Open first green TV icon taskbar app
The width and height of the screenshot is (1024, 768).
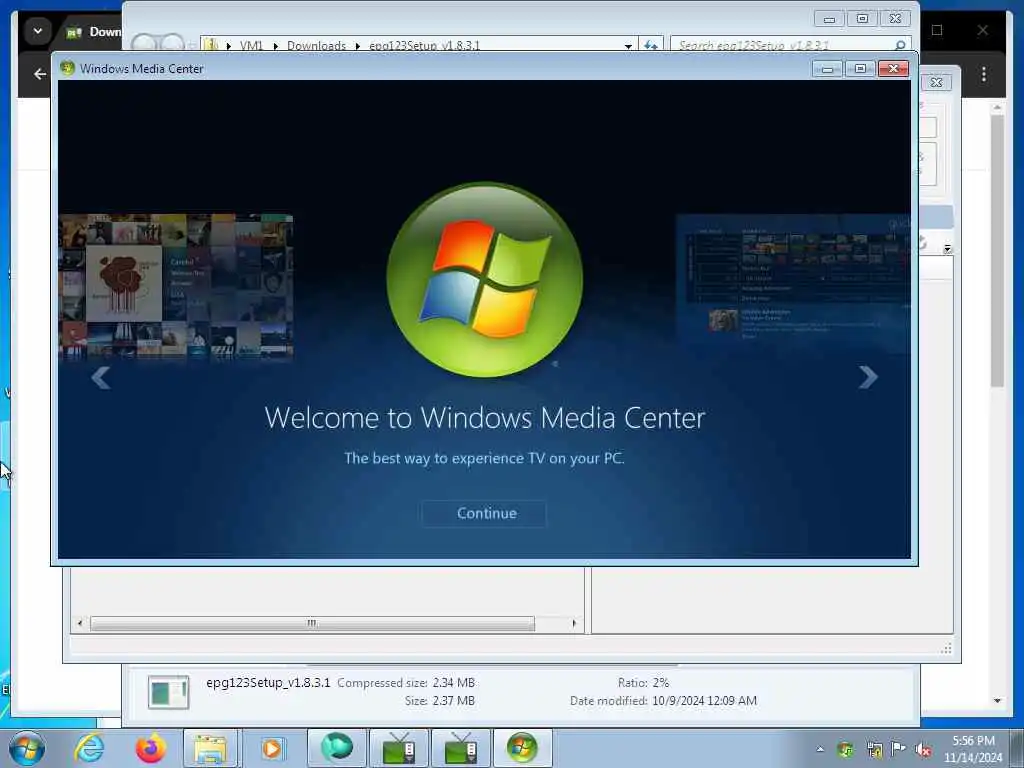click(x=399, y=748)
